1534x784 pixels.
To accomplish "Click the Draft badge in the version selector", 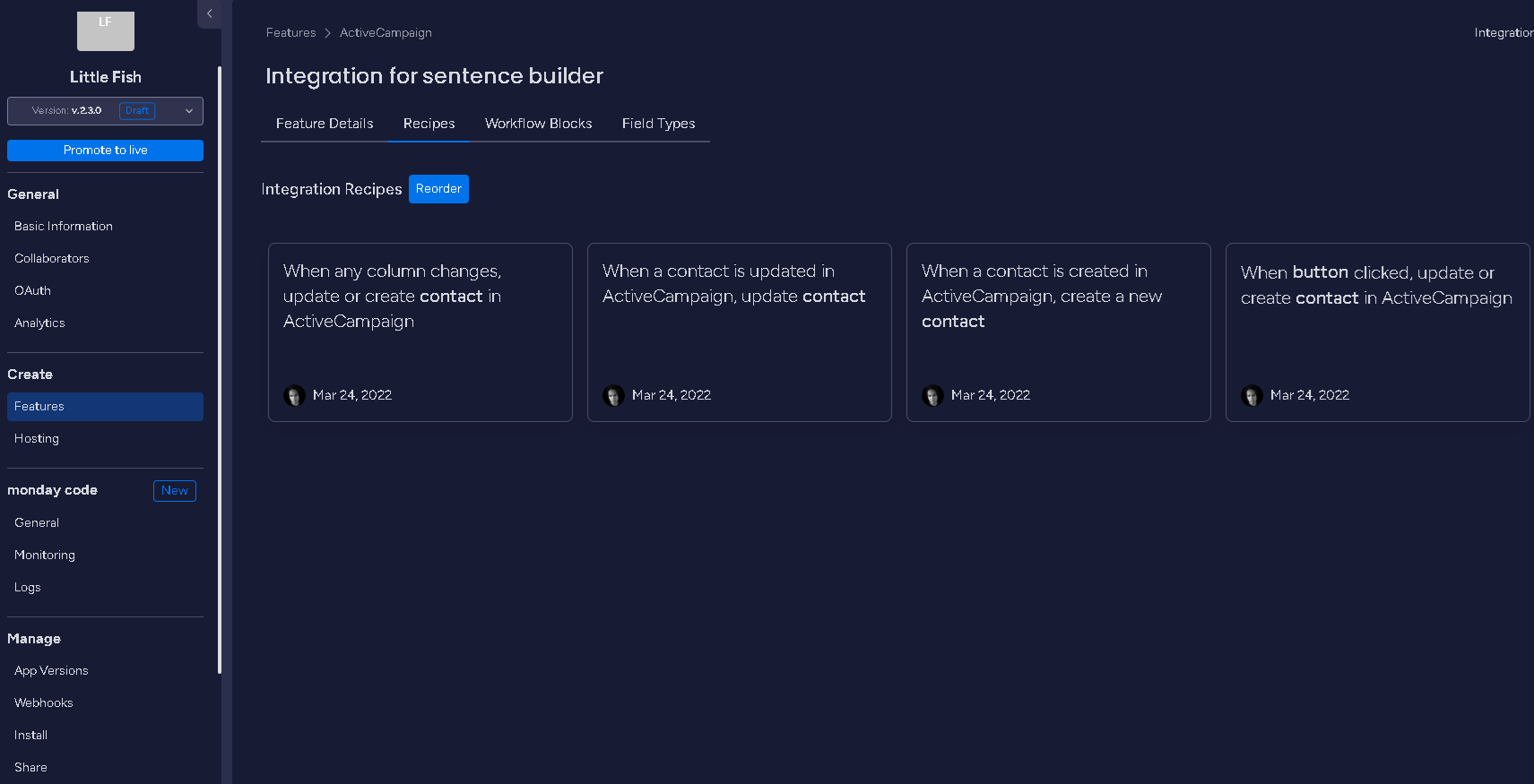I will click(x=137, y=111).
